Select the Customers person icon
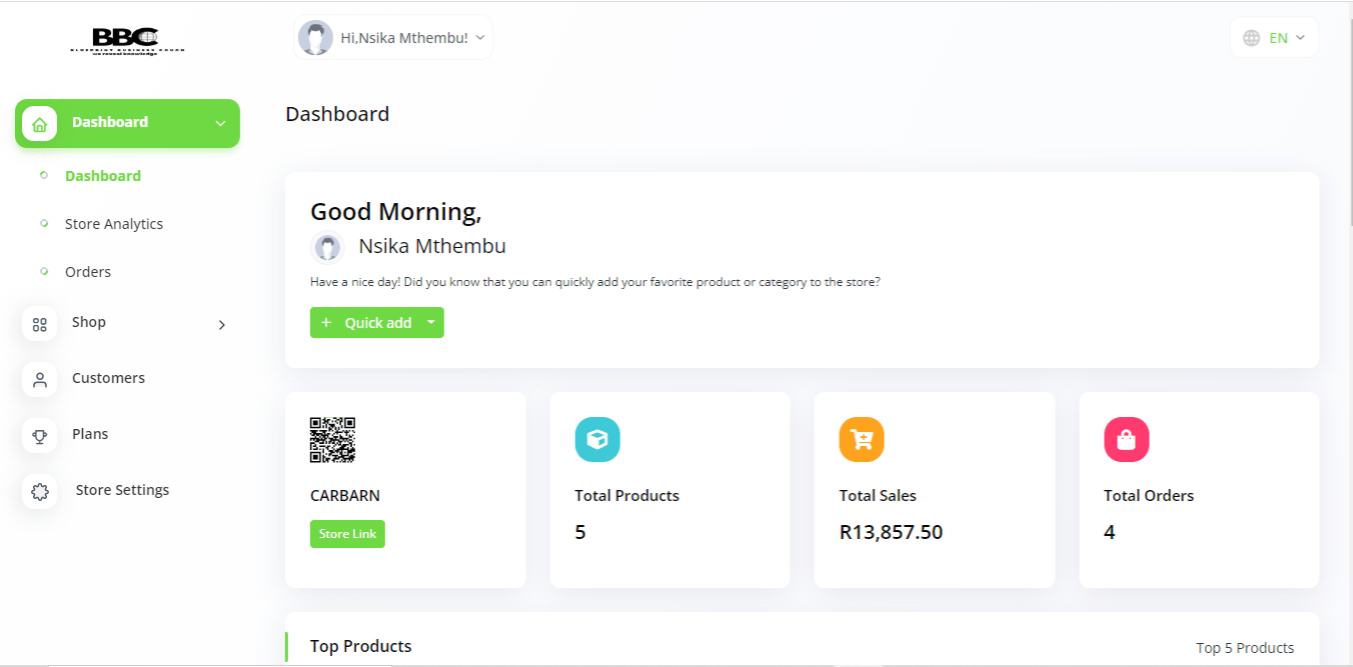Viewport: 1353px width, 667px height. pos(40,380)
